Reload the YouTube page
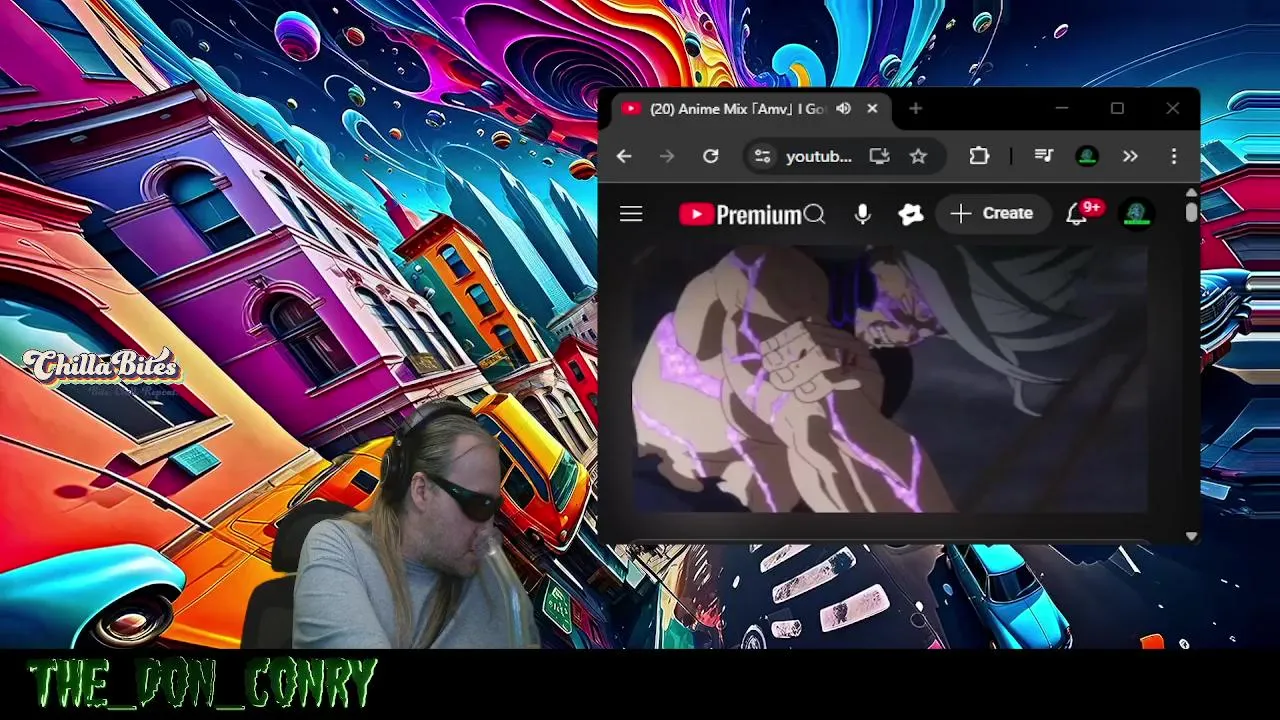The height and width of the screenshot is (720, 1280). pos(711,156)
